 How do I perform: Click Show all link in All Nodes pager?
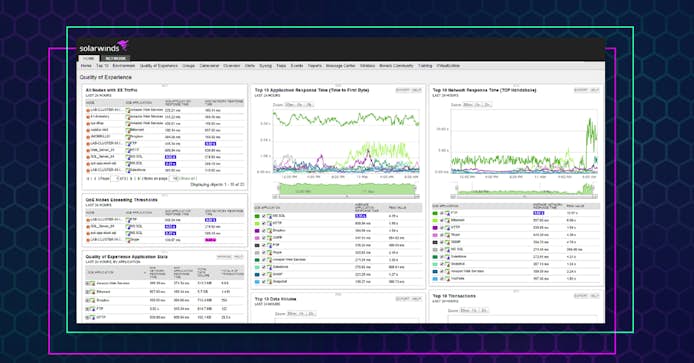click(x=188, y=179)
